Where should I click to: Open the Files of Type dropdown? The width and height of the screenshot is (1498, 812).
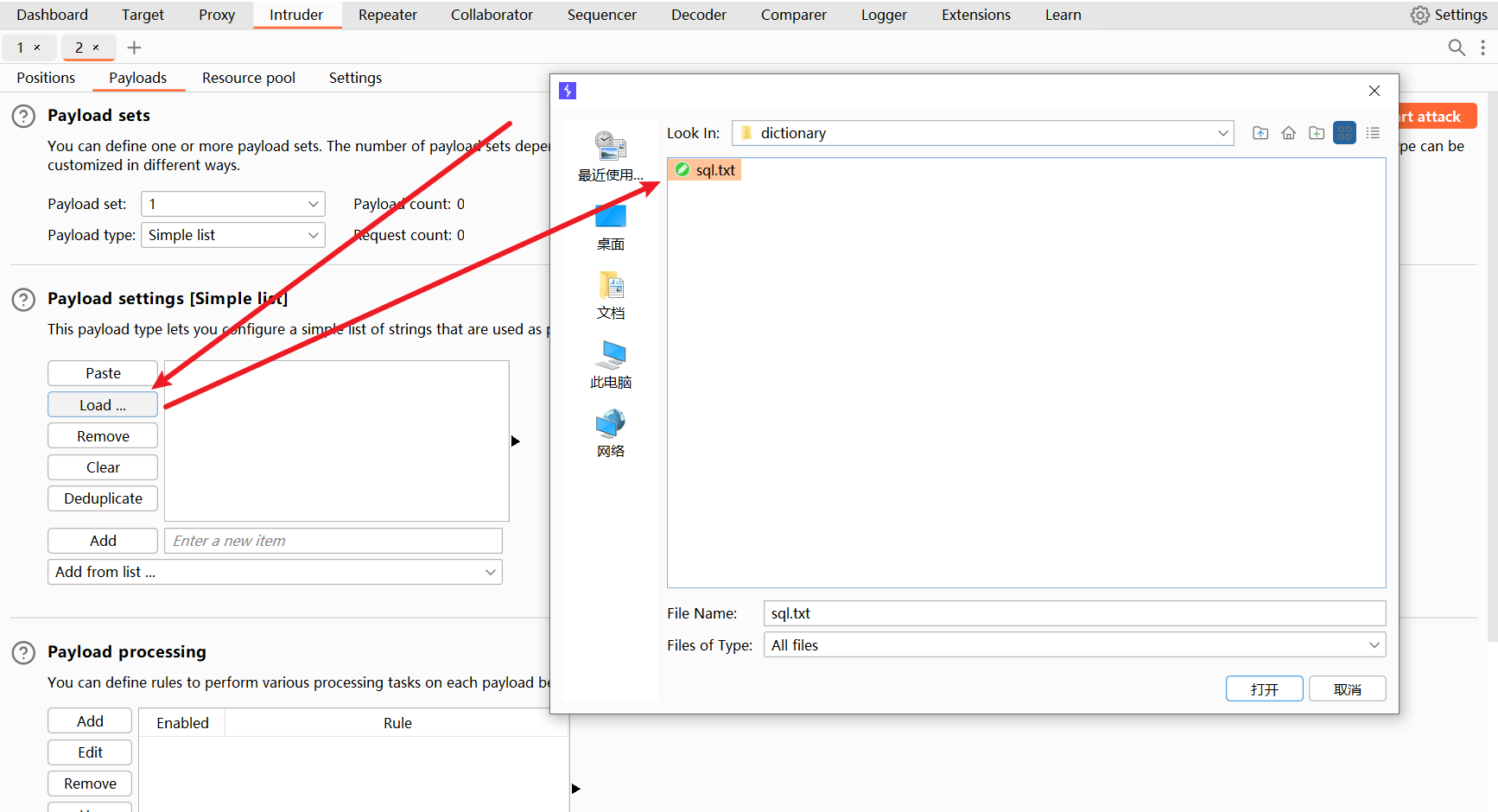[1374, 645]
